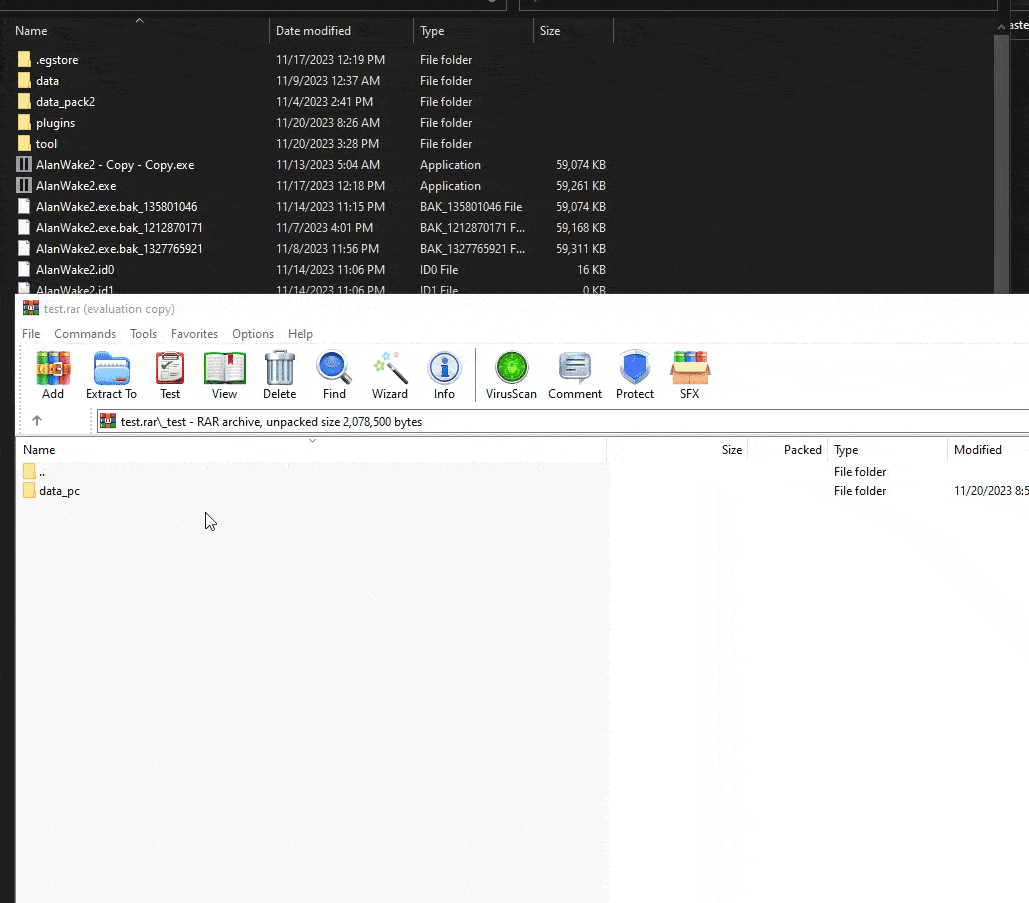Select the data_pc folder in archive
The height and width of the screenshot is (903, 1029).
(59, 491)
